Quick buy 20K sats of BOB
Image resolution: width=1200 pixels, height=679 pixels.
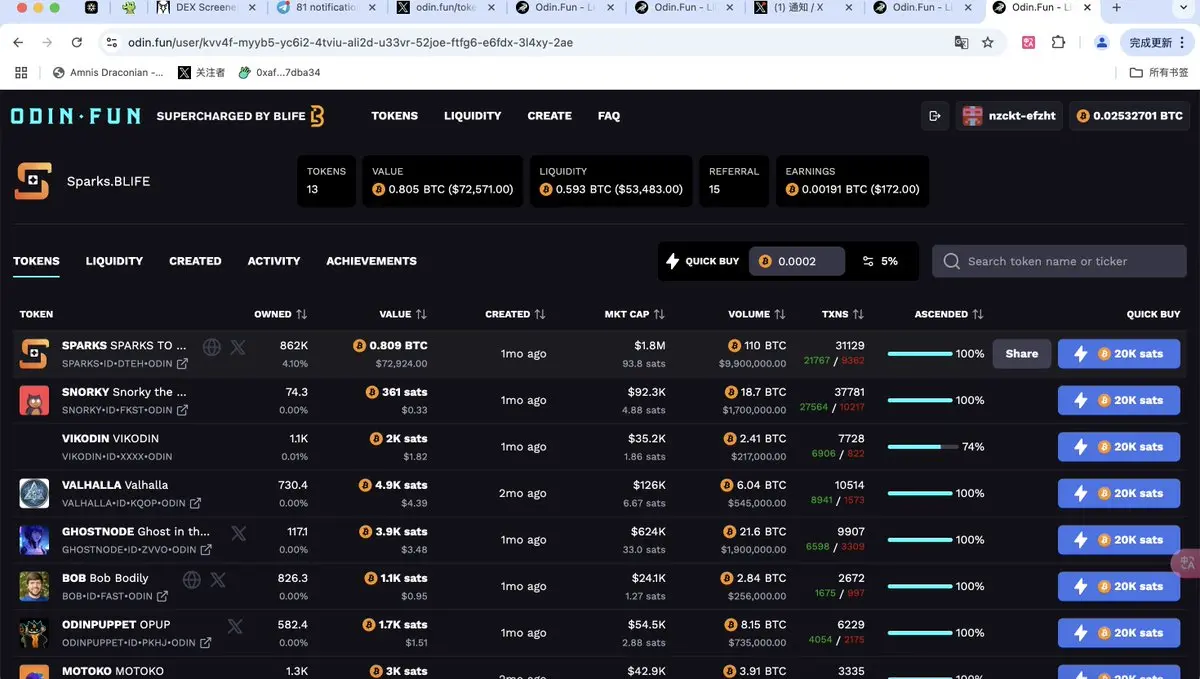point(1119,586)
